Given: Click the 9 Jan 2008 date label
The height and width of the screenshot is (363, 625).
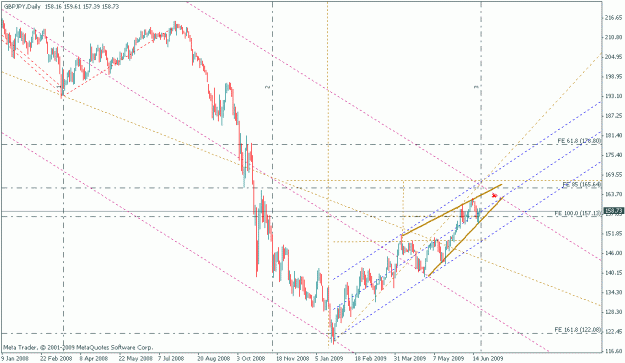Looking at the screenshot, I should pyautogui.click(x=15, y=358).
